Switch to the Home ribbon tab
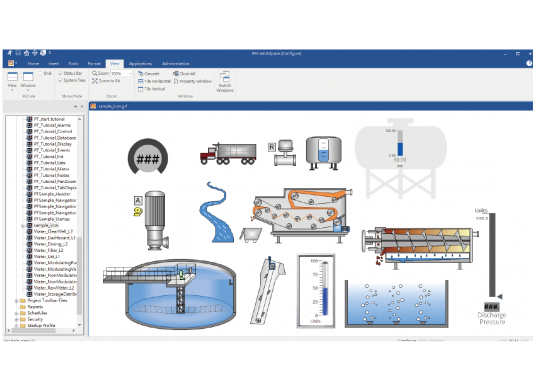536x390 pixels. [33, 64]
